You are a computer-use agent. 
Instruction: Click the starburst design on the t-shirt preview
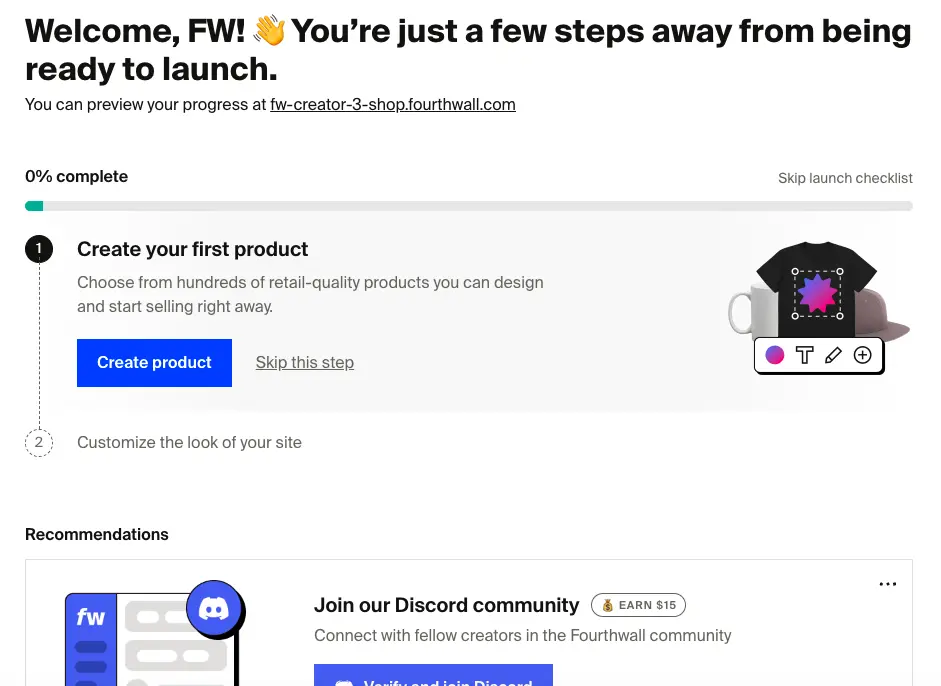point(819,293)
